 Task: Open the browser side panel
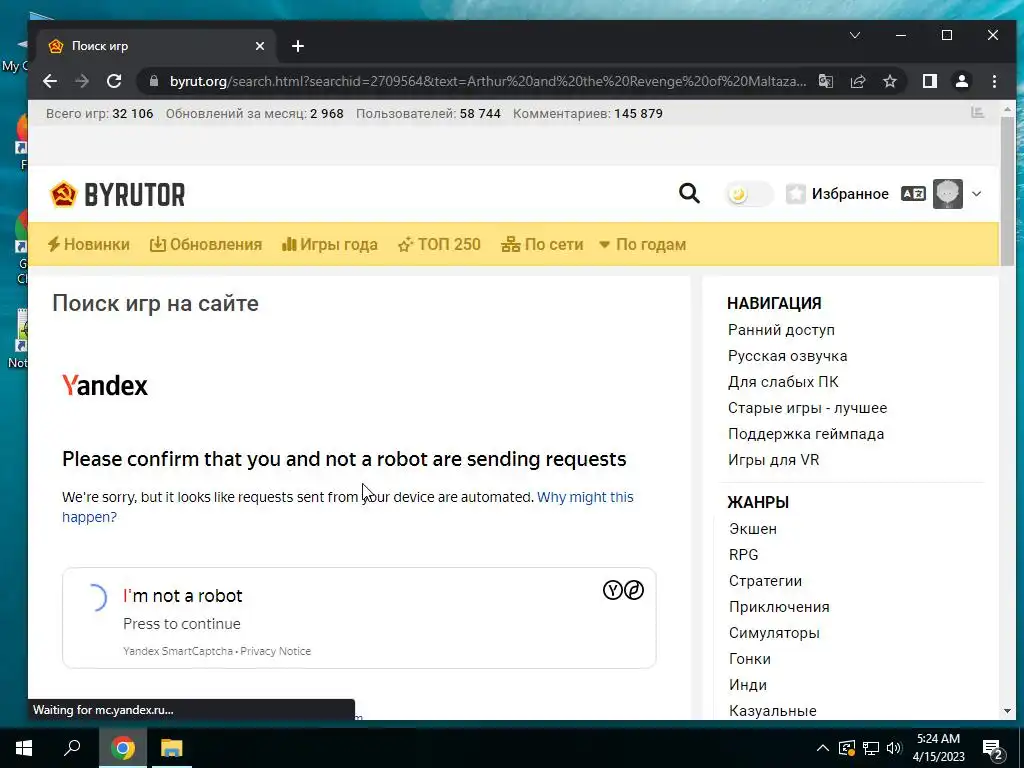pos(930,81)
